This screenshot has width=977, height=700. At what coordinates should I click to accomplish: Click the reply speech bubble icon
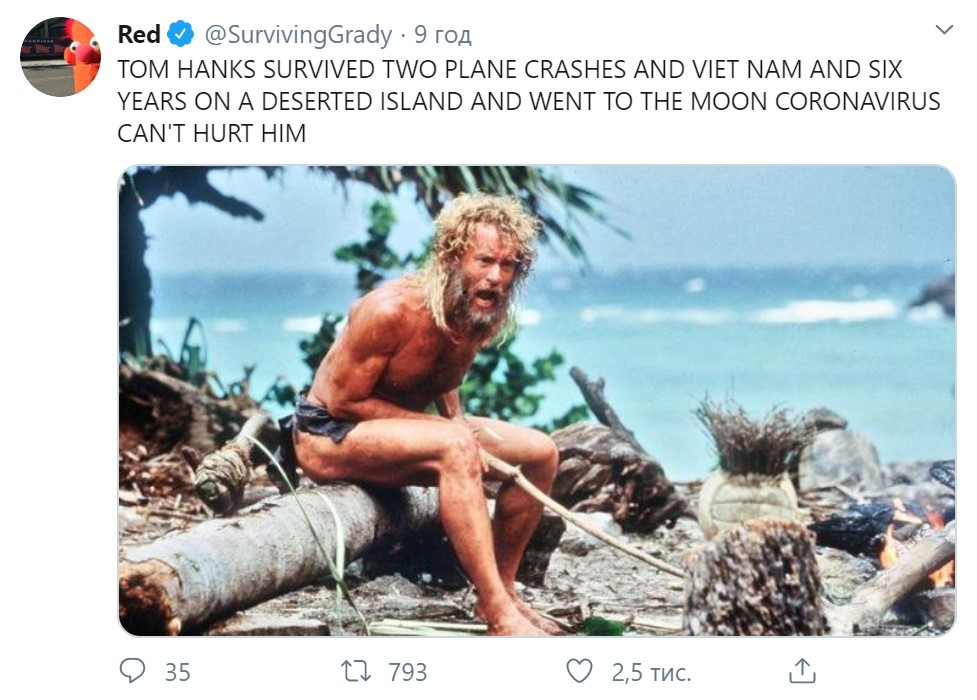[133, 671]
